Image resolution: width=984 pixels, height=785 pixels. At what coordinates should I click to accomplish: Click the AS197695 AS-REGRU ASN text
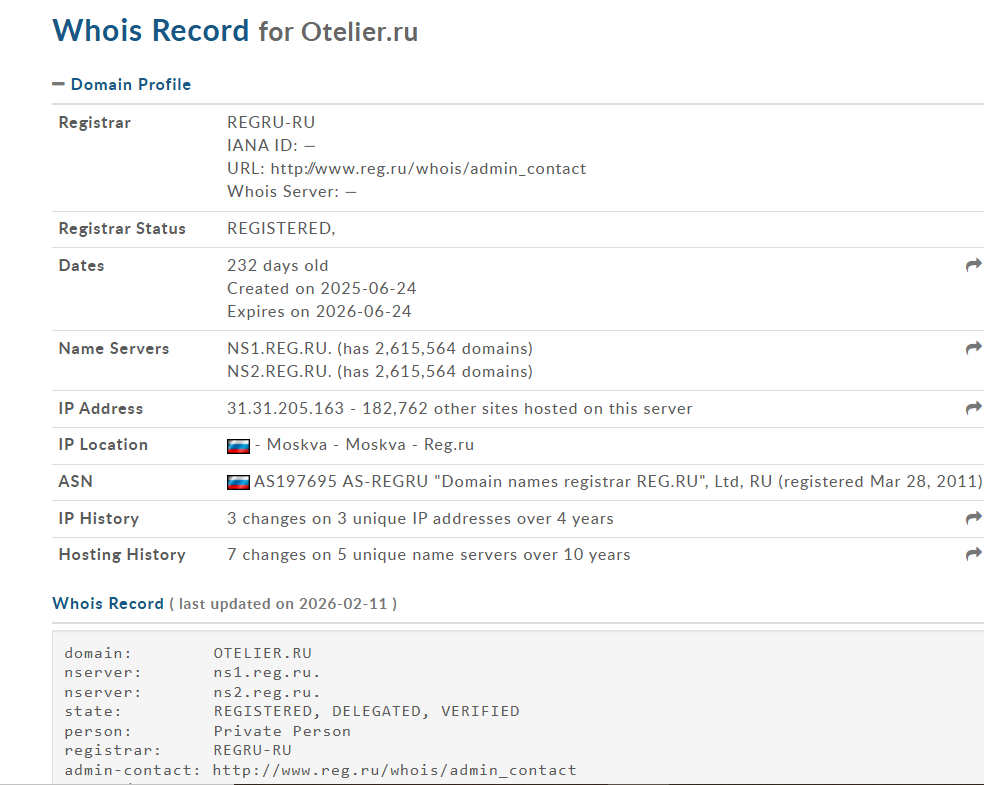(x=315, y=482)
